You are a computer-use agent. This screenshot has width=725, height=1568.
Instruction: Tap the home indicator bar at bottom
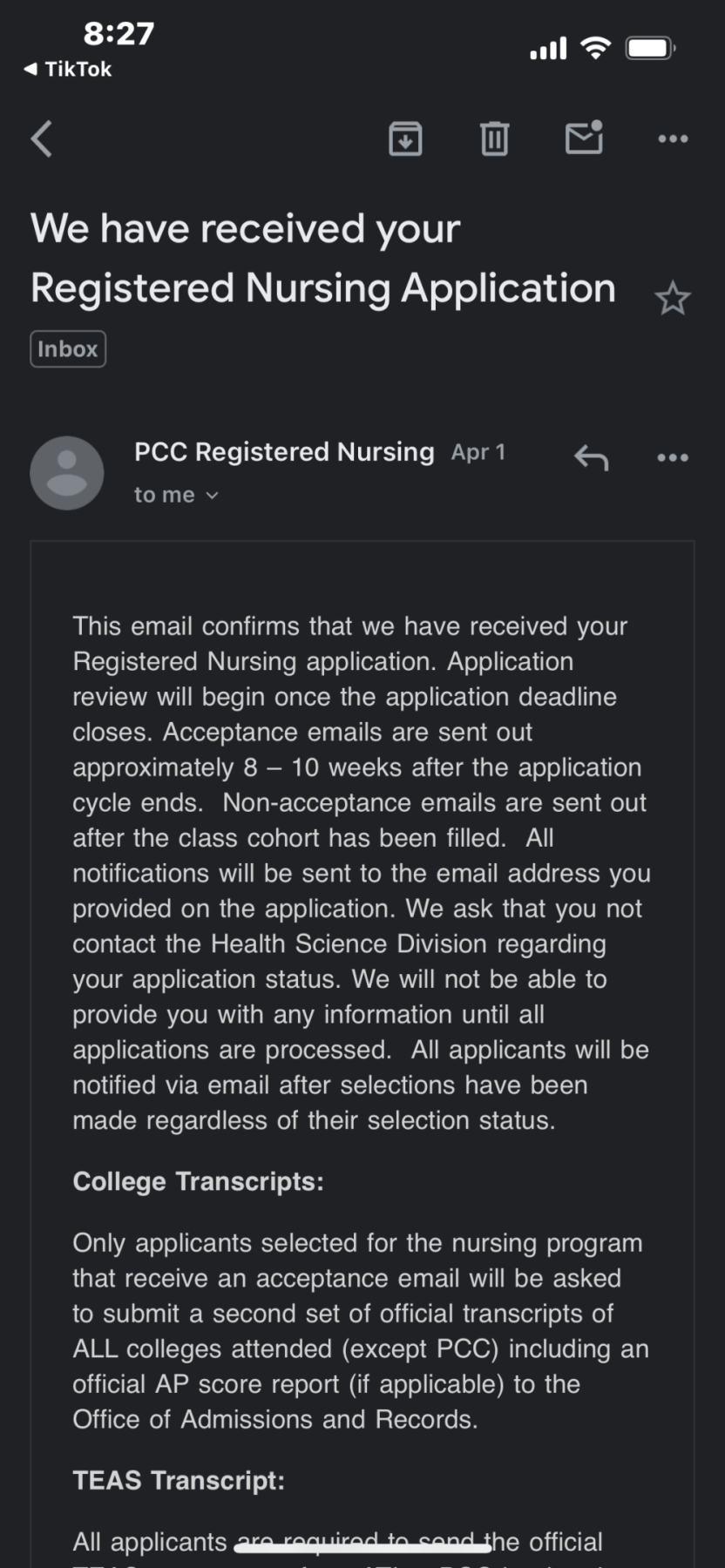click(x=362, y=1547)
